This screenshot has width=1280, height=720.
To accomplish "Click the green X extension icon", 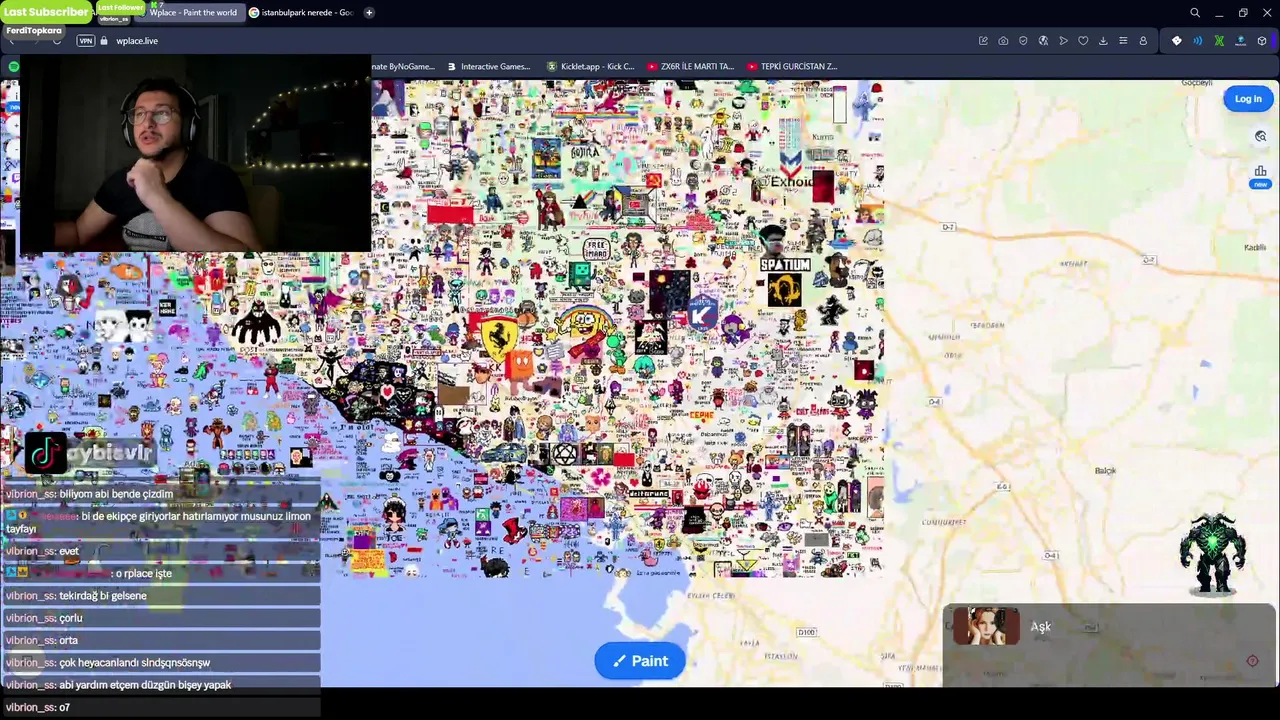I will 1219,41.
